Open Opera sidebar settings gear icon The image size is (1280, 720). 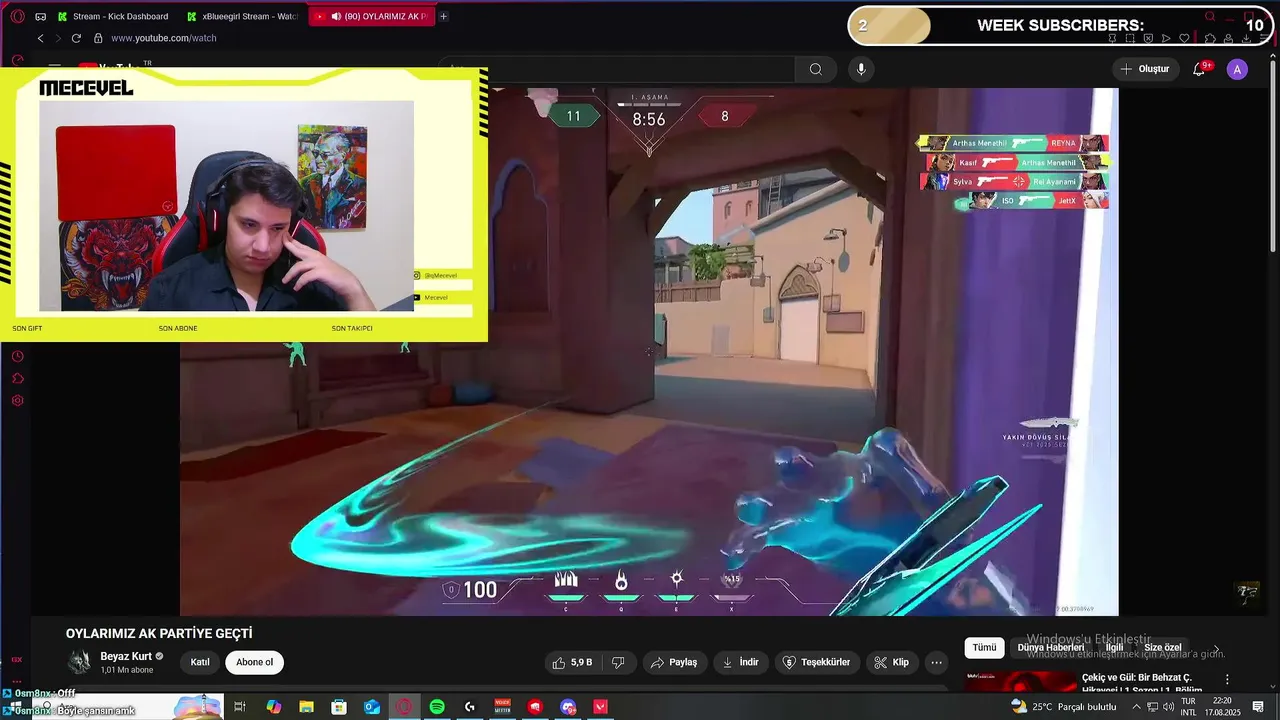[17, 400]
